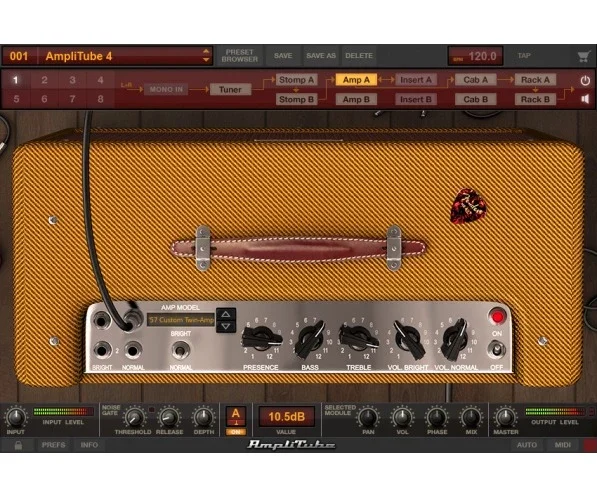Screen dimensions: 597x497
Task: Click the INPUT gain knob
Action: [x=16, y=417]
